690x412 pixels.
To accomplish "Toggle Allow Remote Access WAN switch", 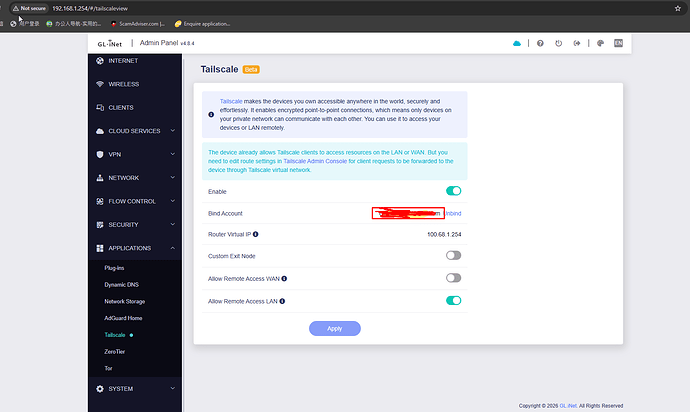I will 453,278.
